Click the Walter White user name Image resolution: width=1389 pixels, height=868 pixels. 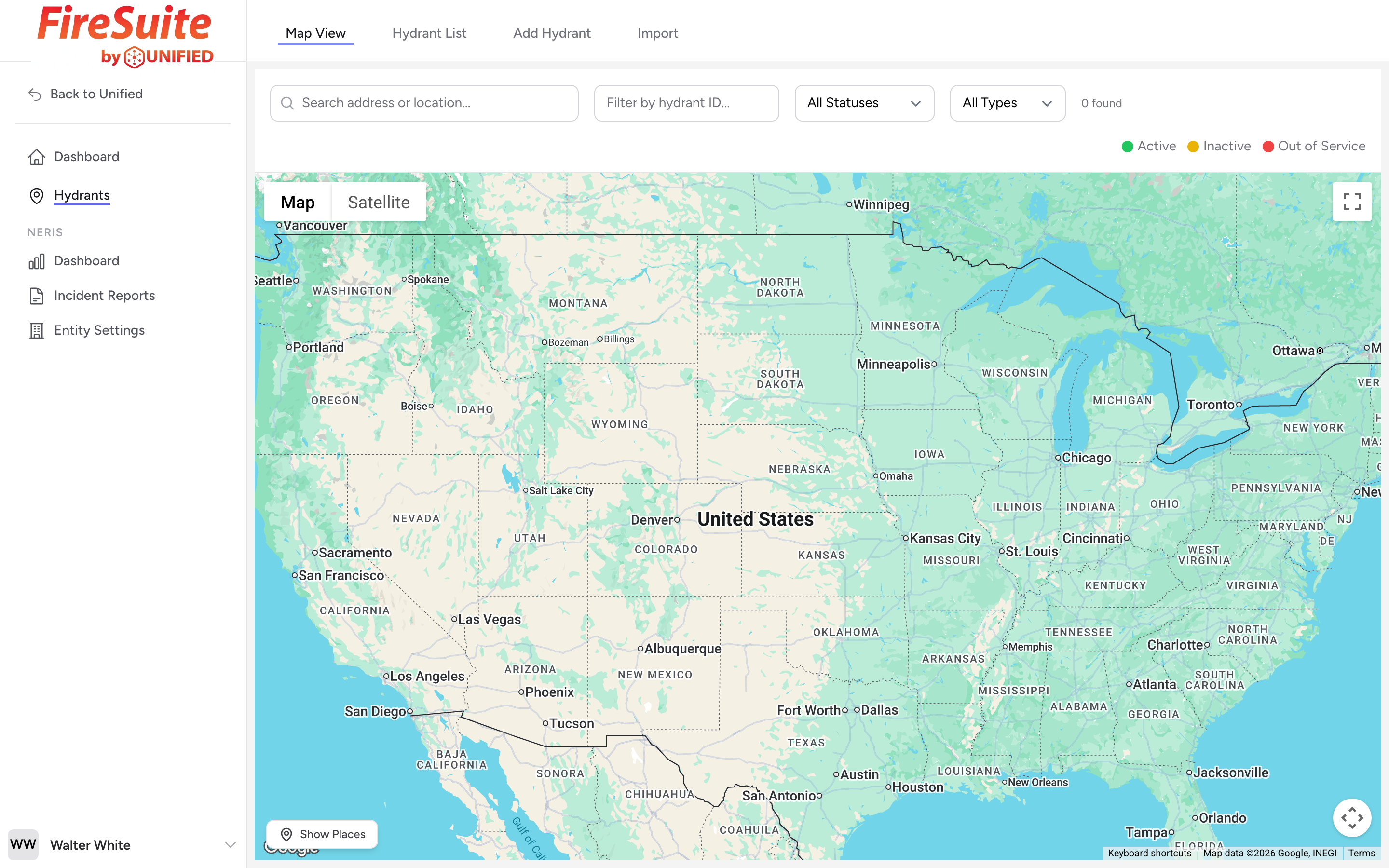pos(90,845)
